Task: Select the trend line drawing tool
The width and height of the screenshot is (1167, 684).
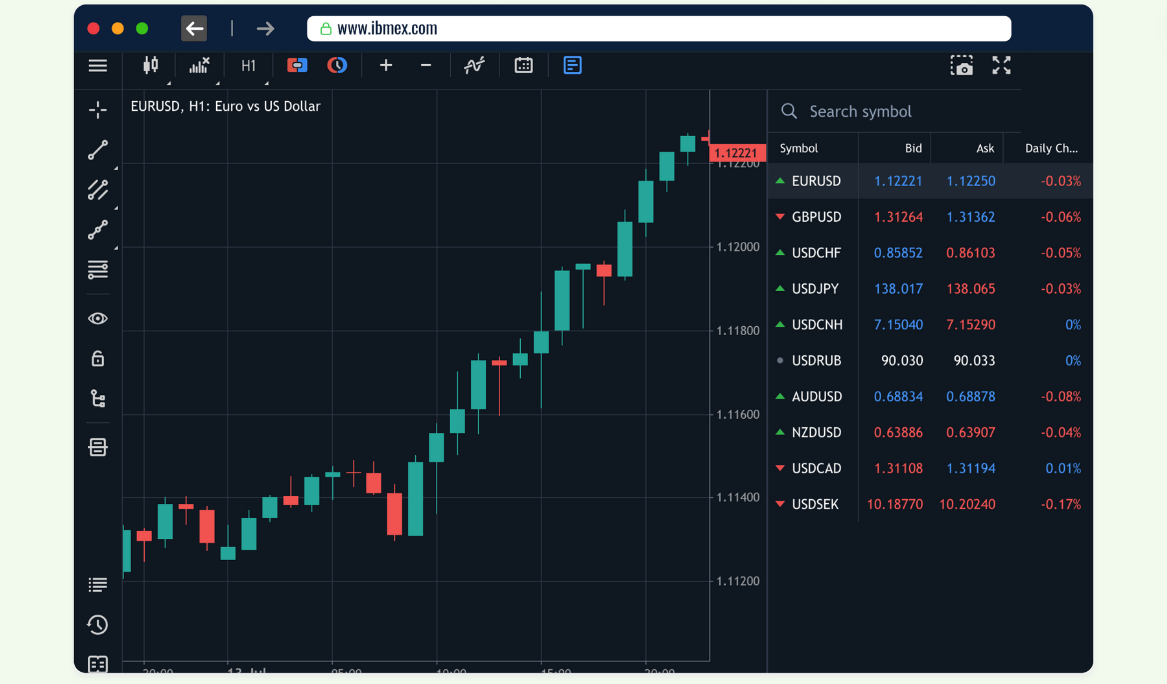Action: [x=97, y=150]
